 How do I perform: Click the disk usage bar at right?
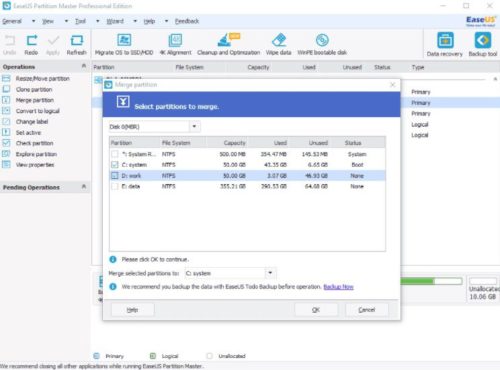[x=431, y=281]
